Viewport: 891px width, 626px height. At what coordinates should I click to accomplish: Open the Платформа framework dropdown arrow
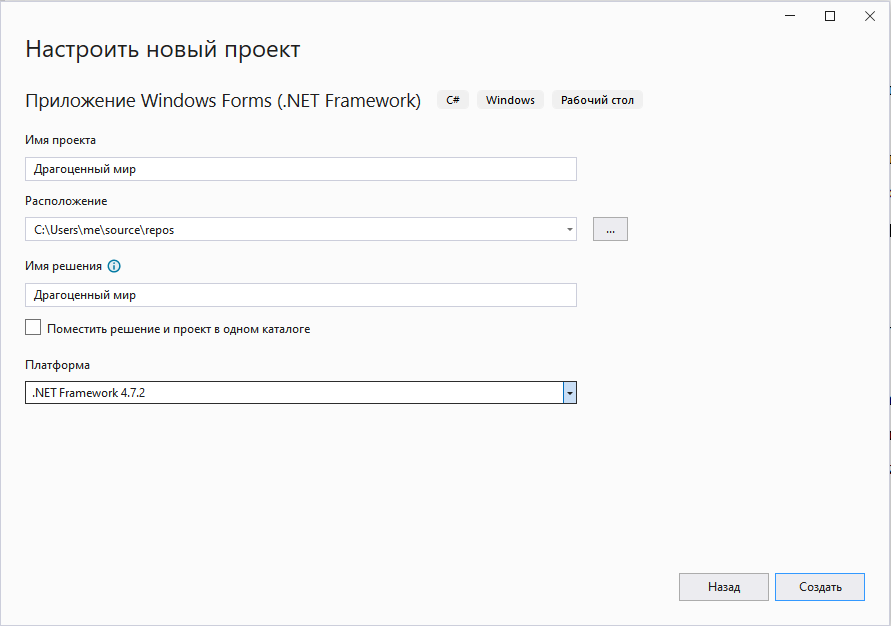coord(570,393)
